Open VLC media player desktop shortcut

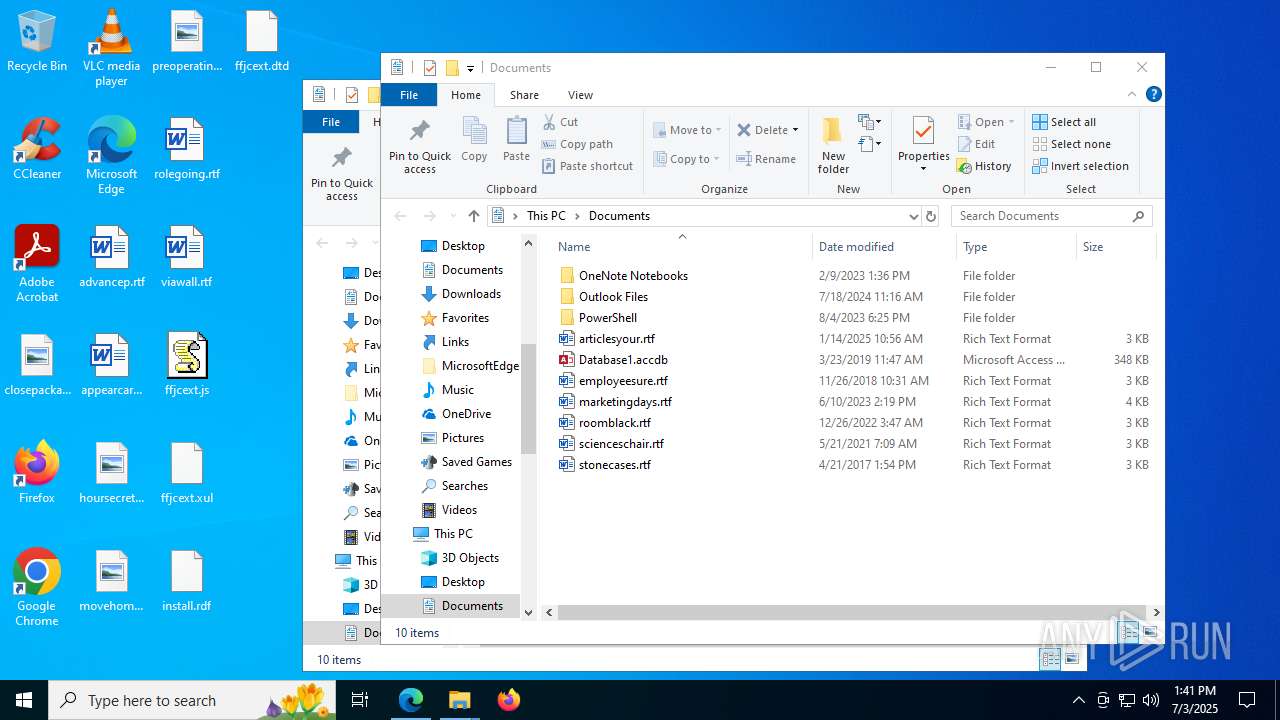111,47
